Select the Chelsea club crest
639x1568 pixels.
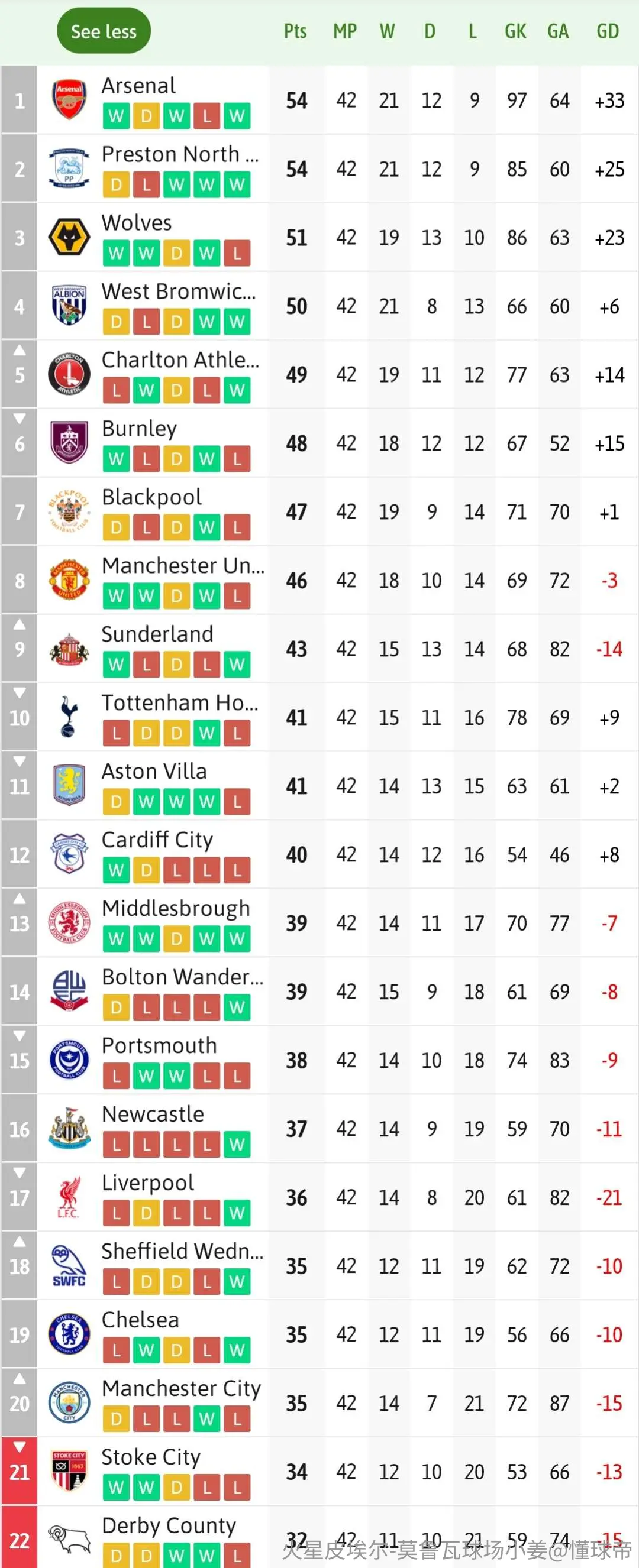point(69,1334)
